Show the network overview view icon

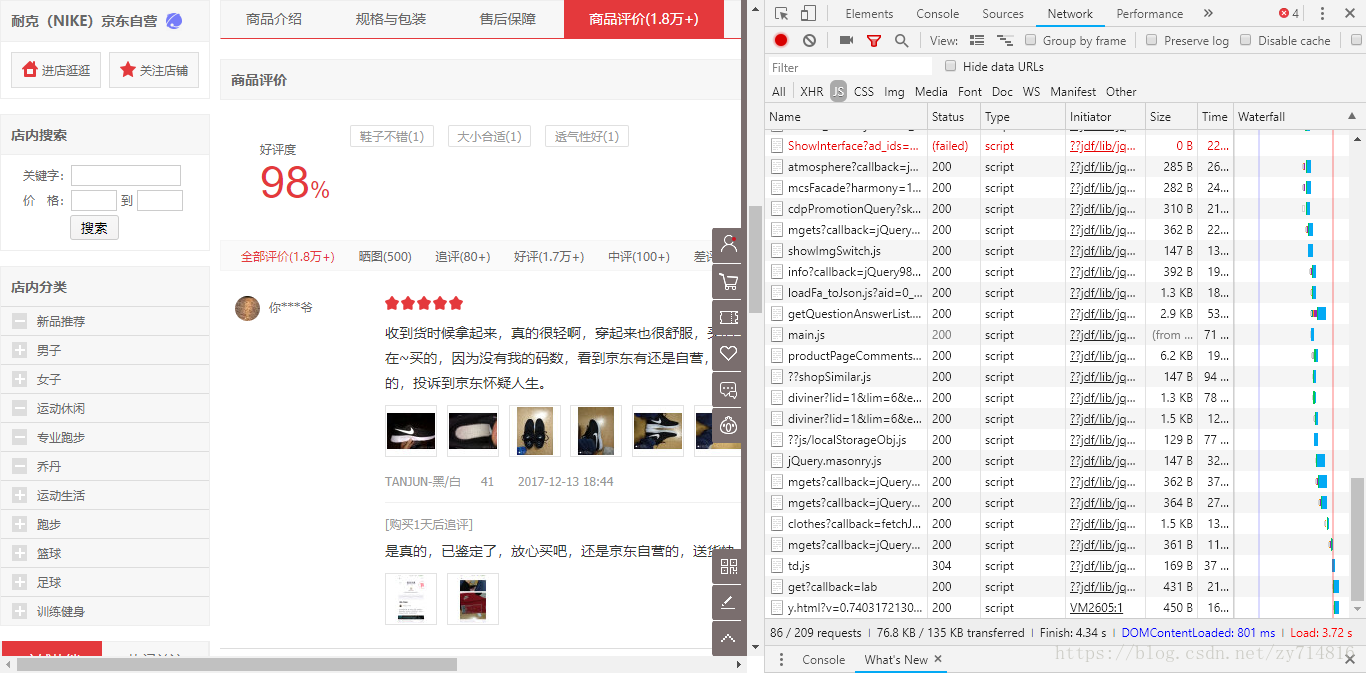[1004, 40]
